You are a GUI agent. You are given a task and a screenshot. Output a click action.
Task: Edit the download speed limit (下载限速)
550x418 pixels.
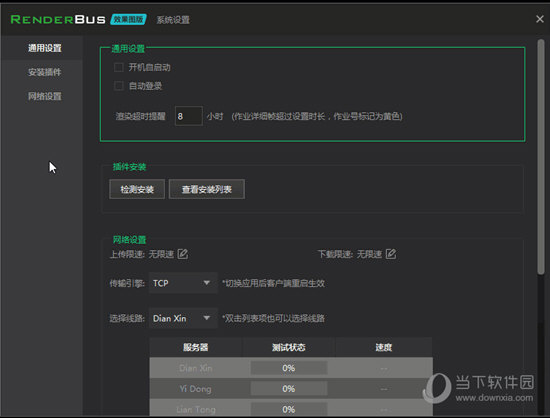coord(391,254)
